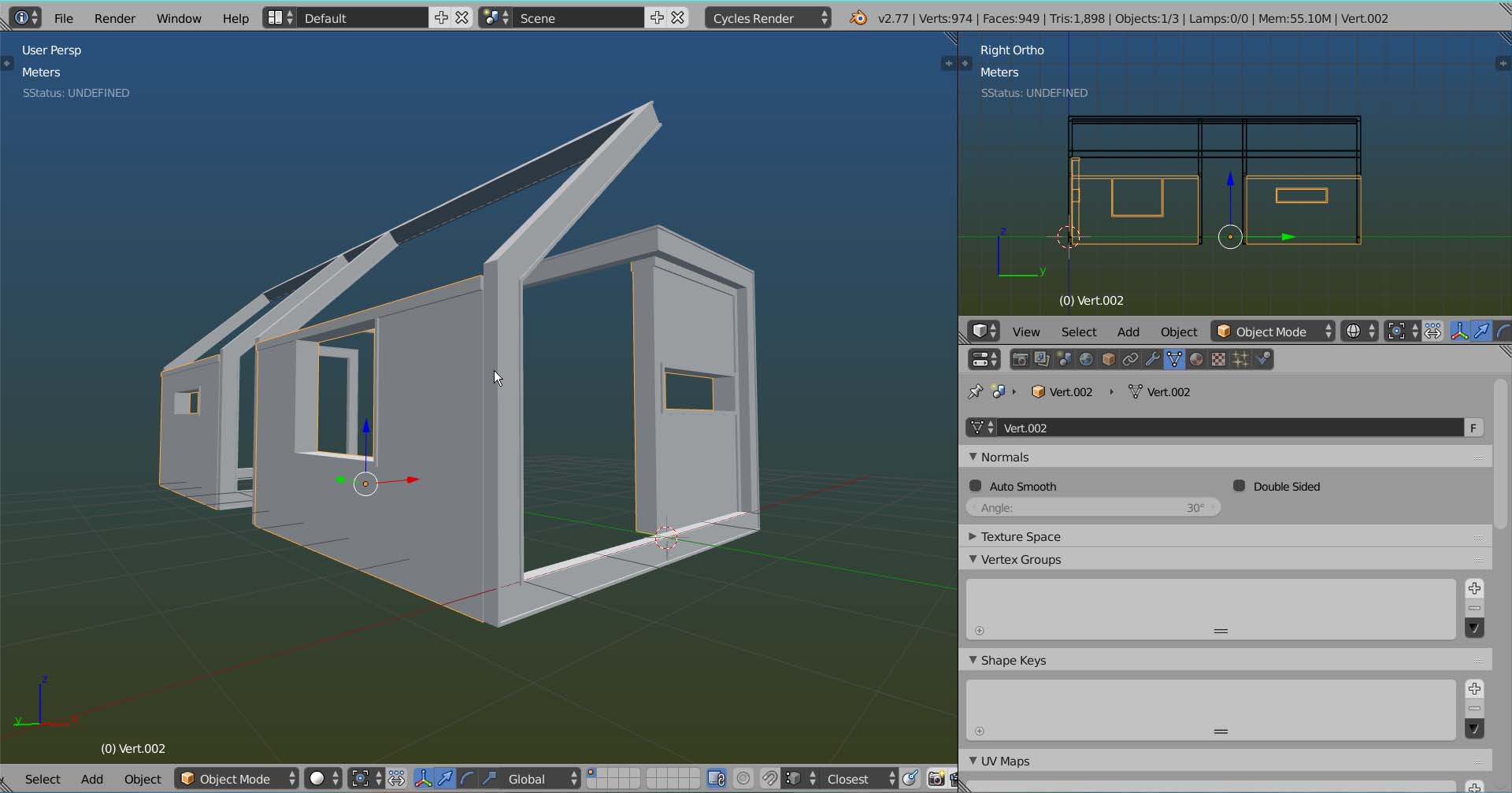Click the scene icon in the properties breadcrumb

point(999,391)
